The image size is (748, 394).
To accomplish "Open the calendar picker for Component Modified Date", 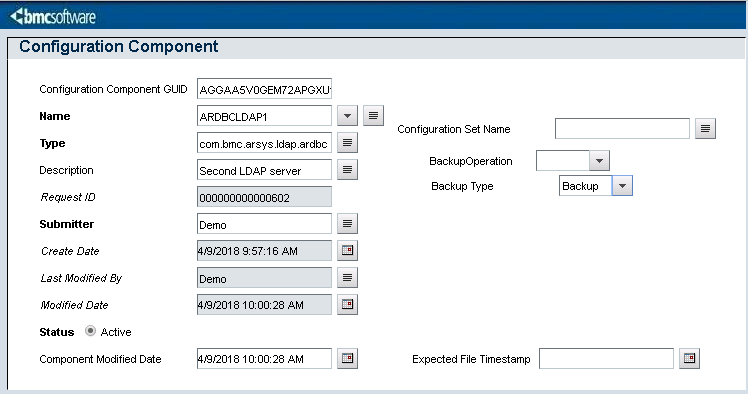I will point(347,359).
